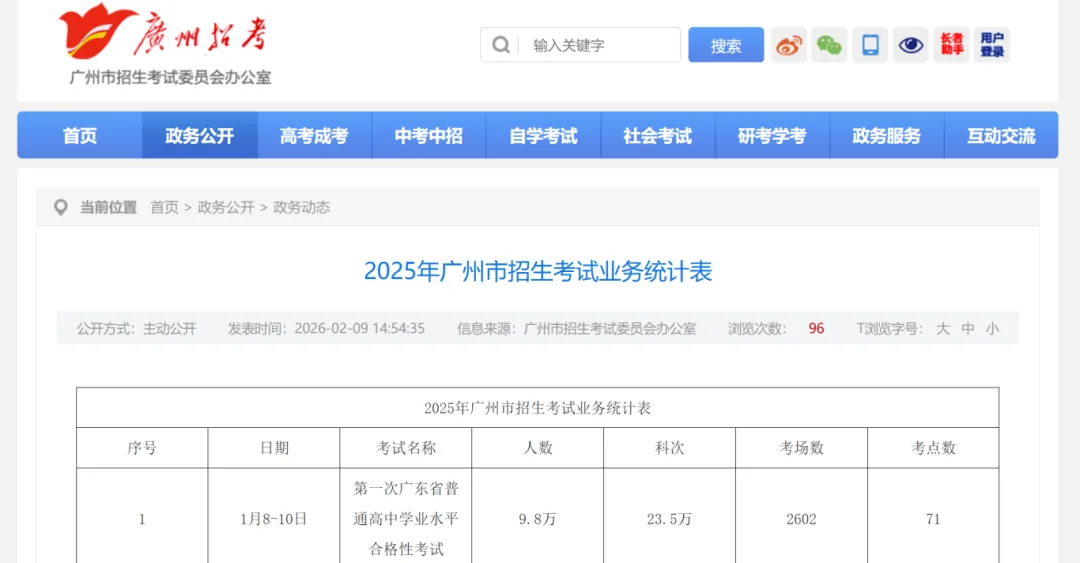Set font size to 大
The height and width of the screenshot is (563, 1080).
click(943, 329)
